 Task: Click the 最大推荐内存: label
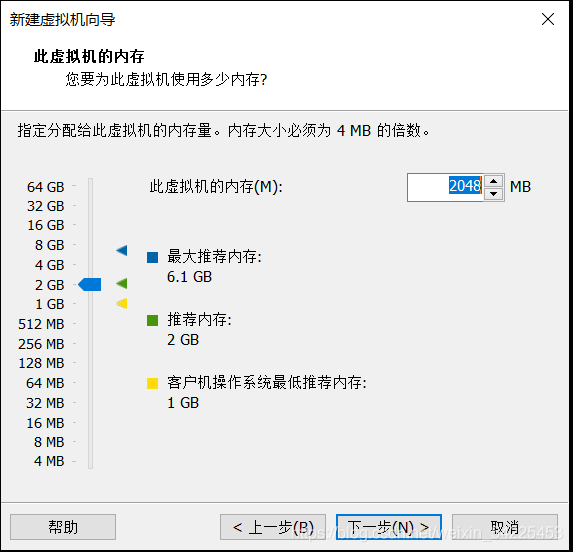(215, 257)
